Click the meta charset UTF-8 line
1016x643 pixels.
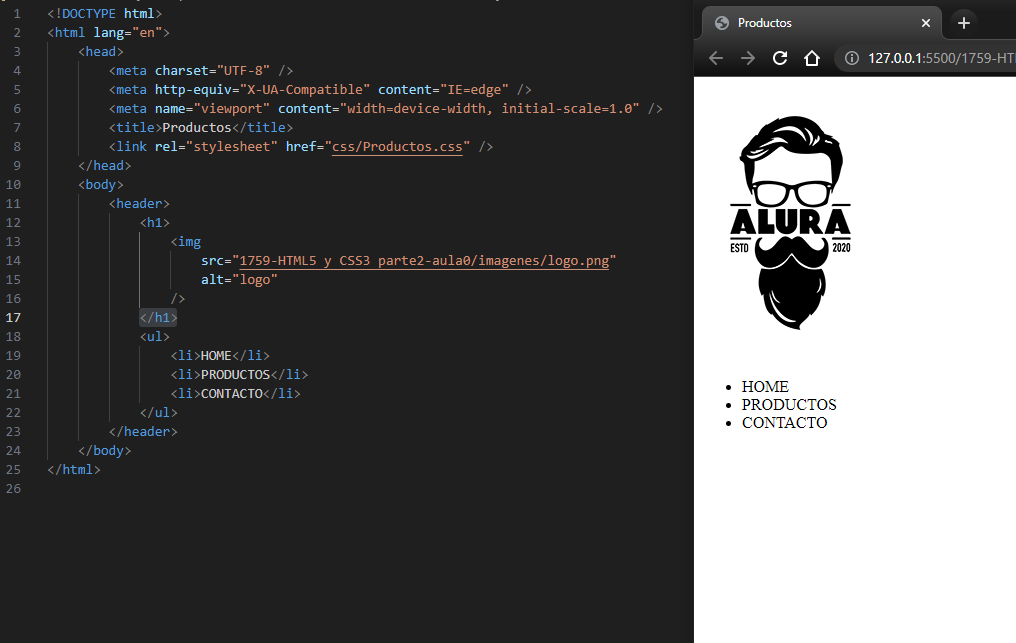pos(201,71)
